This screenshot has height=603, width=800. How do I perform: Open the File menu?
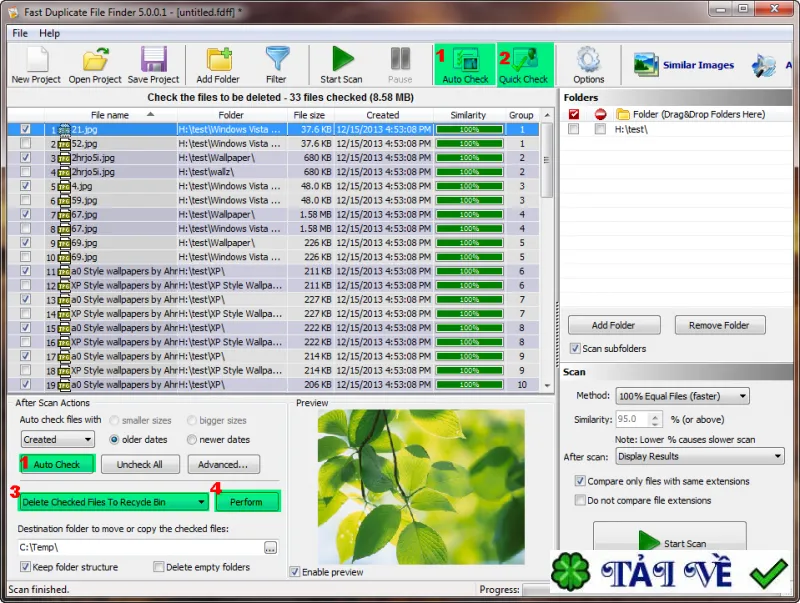click(x=19, y=33)
